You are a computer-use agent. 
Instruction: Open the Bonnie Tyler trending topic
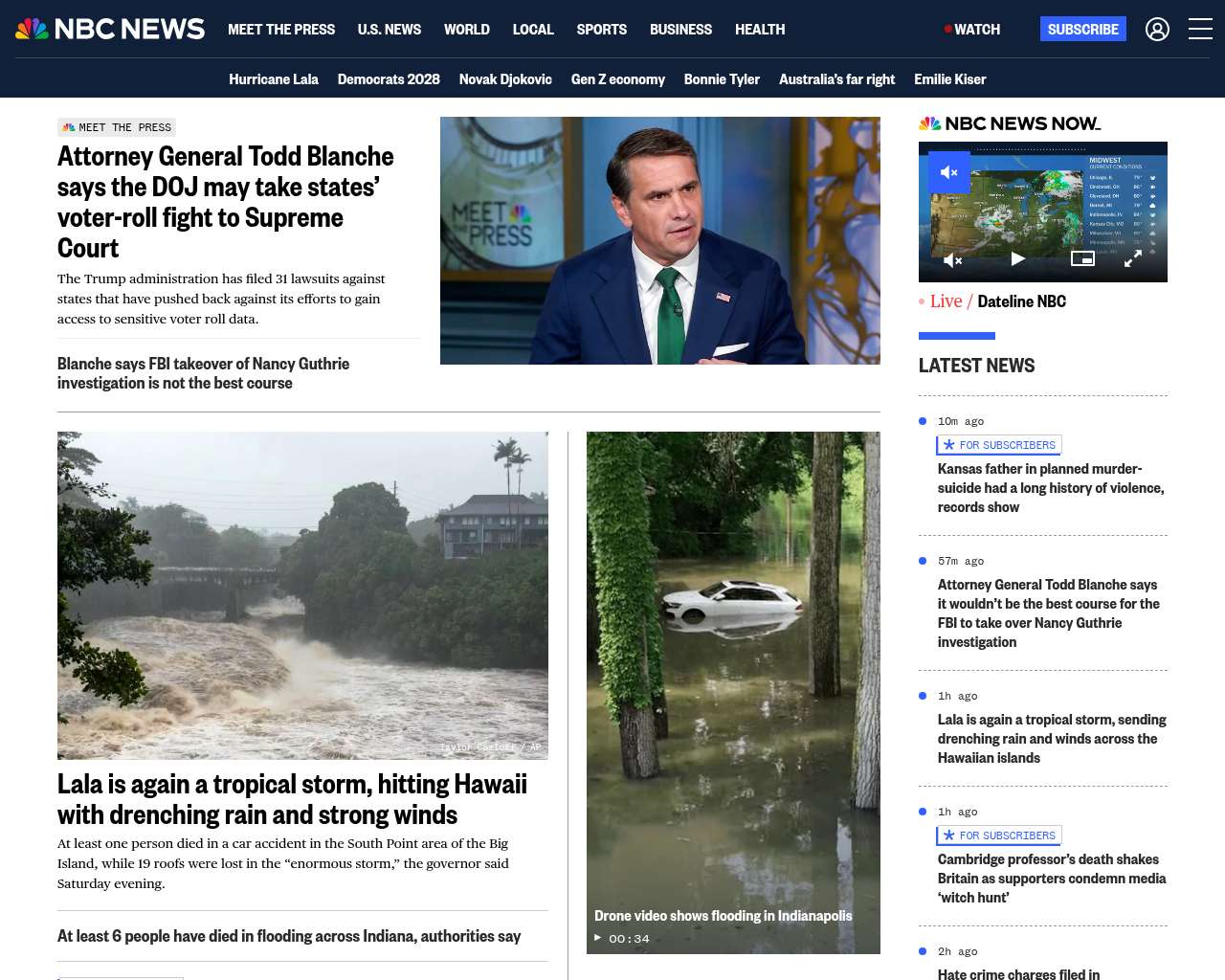pyautogui.click(x=722, y=79)
